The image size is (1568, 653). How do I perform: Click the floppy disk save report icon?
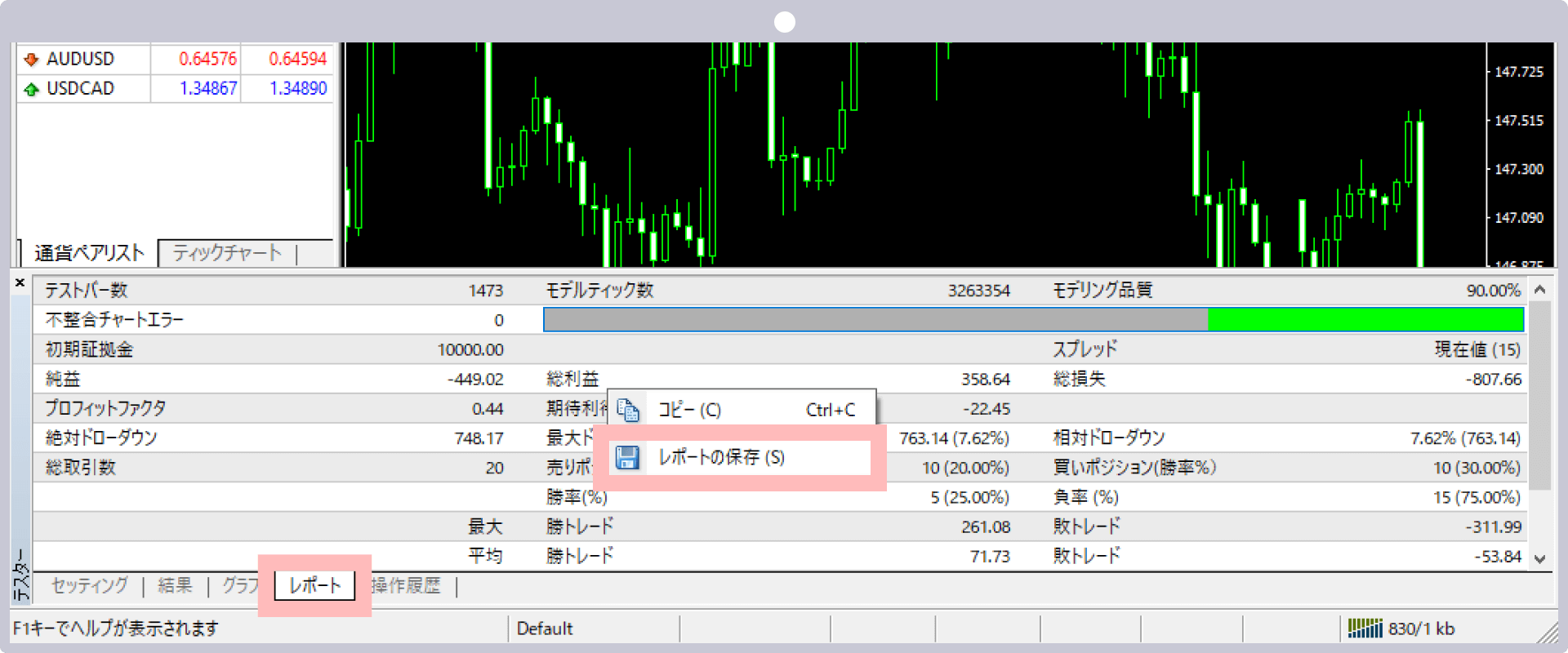point(627,457)
